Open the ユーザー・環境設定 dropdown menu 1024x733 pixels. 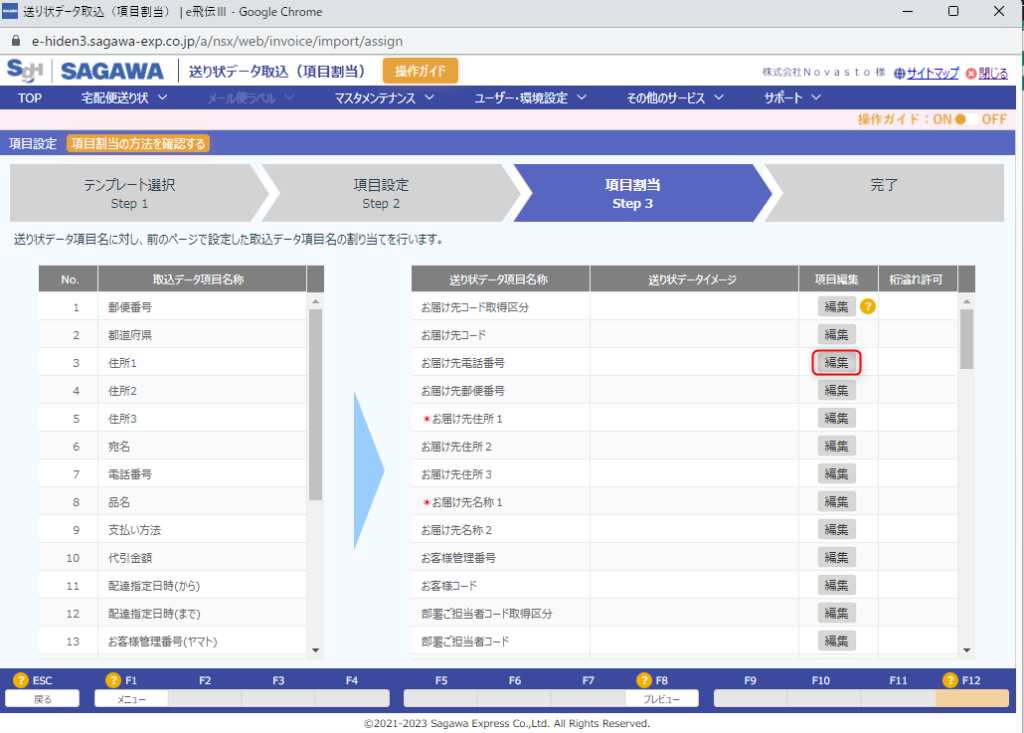pyautogui.click(x=530, y=98)
